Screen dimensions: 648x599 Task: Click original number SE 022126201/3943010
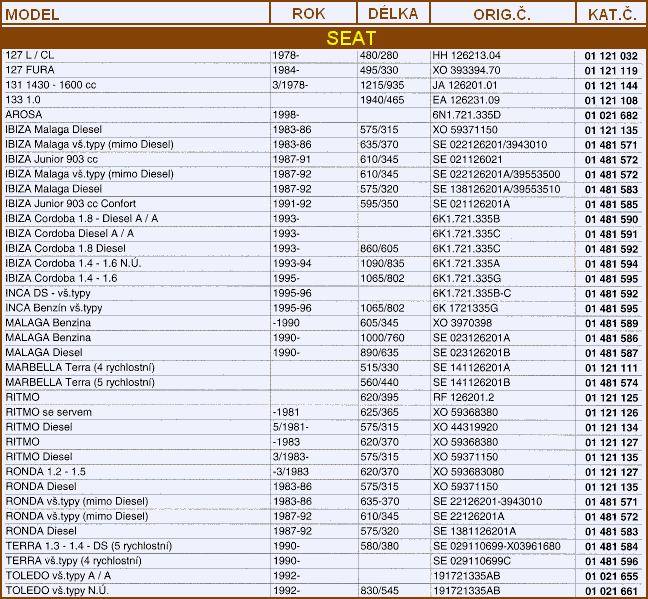coord(490,145)
